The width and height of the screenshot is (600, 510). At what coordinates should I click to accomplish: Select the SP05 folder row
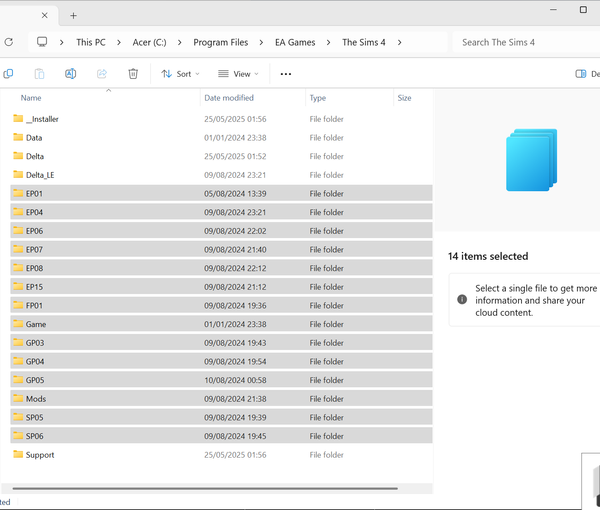point(221,417)
